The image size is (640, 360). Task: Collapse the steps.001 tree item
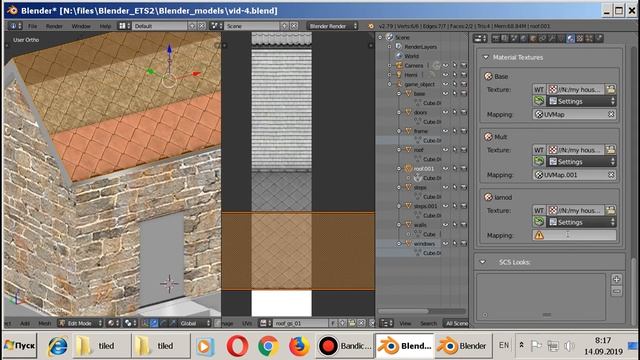tap(399, 206)
